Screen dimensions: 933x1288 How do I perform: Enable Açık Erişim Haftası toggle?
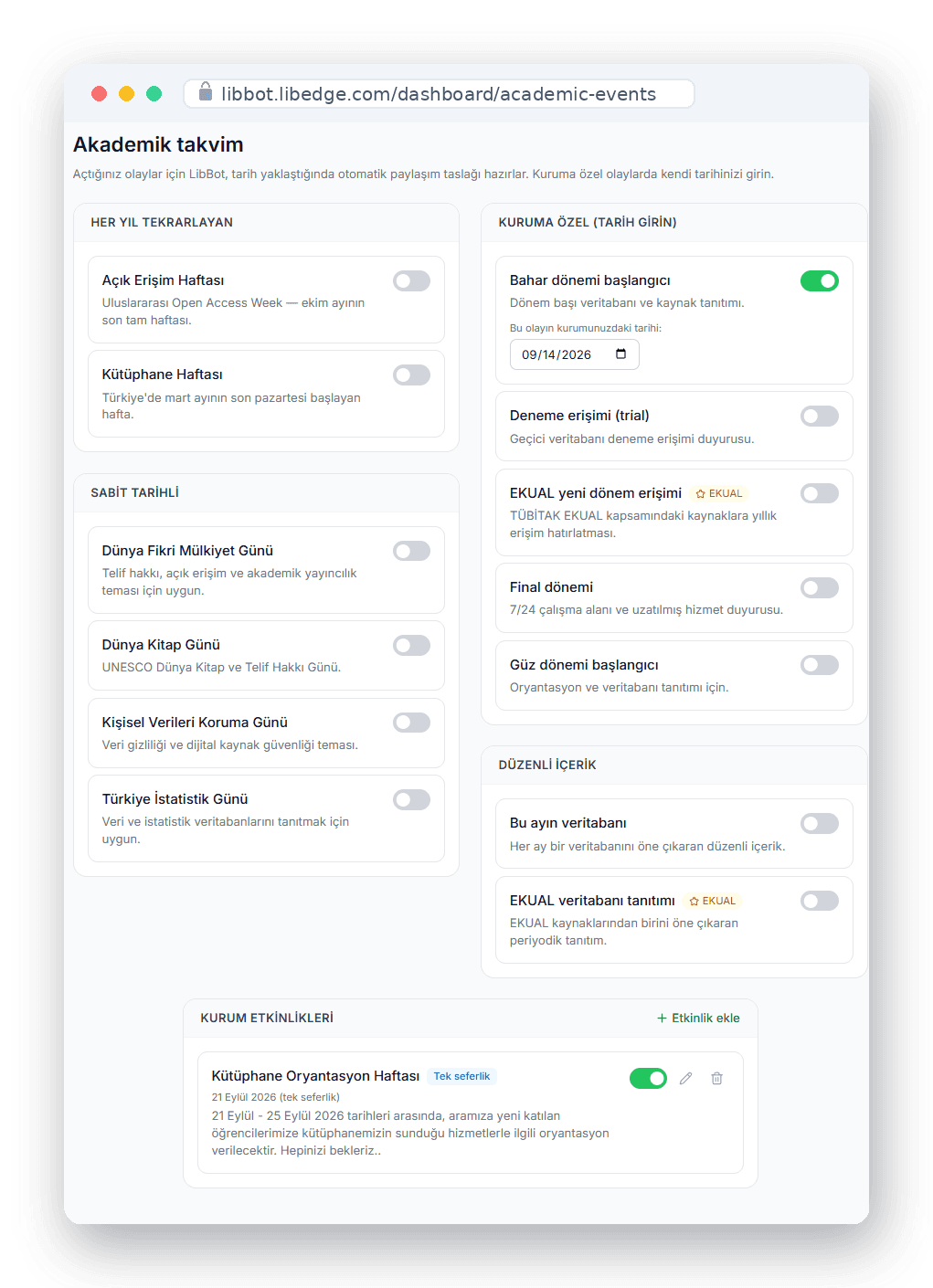[x=411, y=281]
